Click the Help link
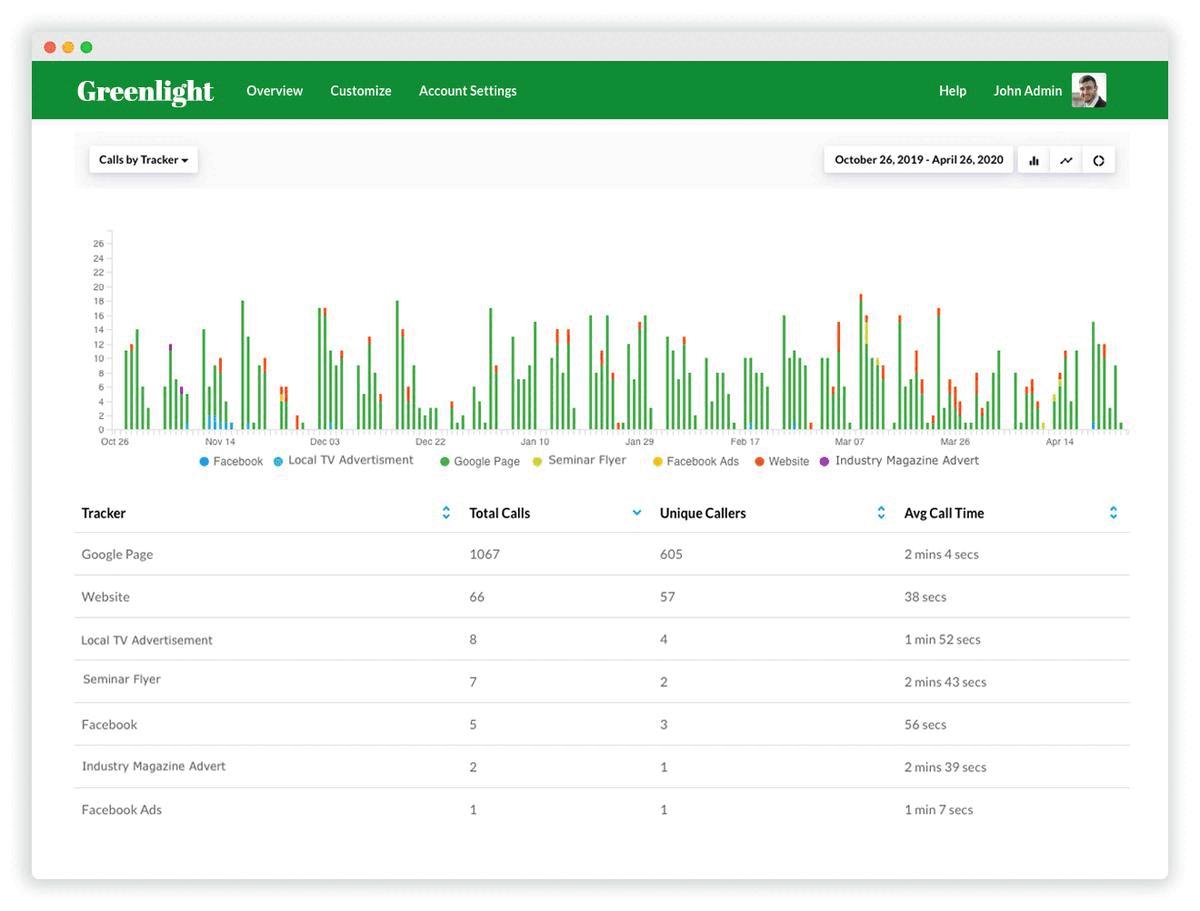The height and width of the screenshot is (911, 1200). coord(952,91)
